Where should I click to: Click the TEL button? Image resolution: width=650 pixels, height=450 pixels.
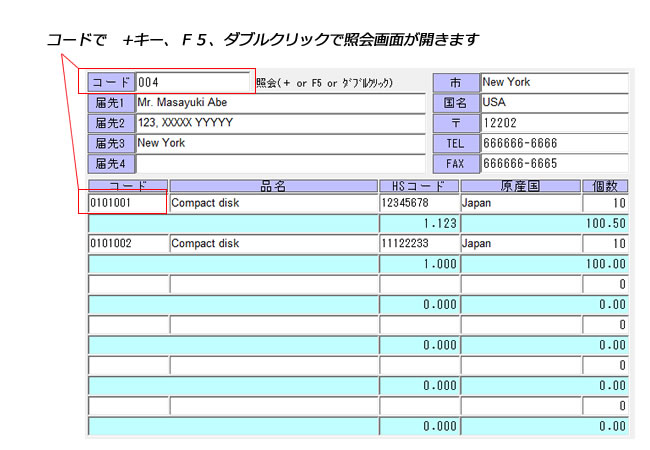456,143
